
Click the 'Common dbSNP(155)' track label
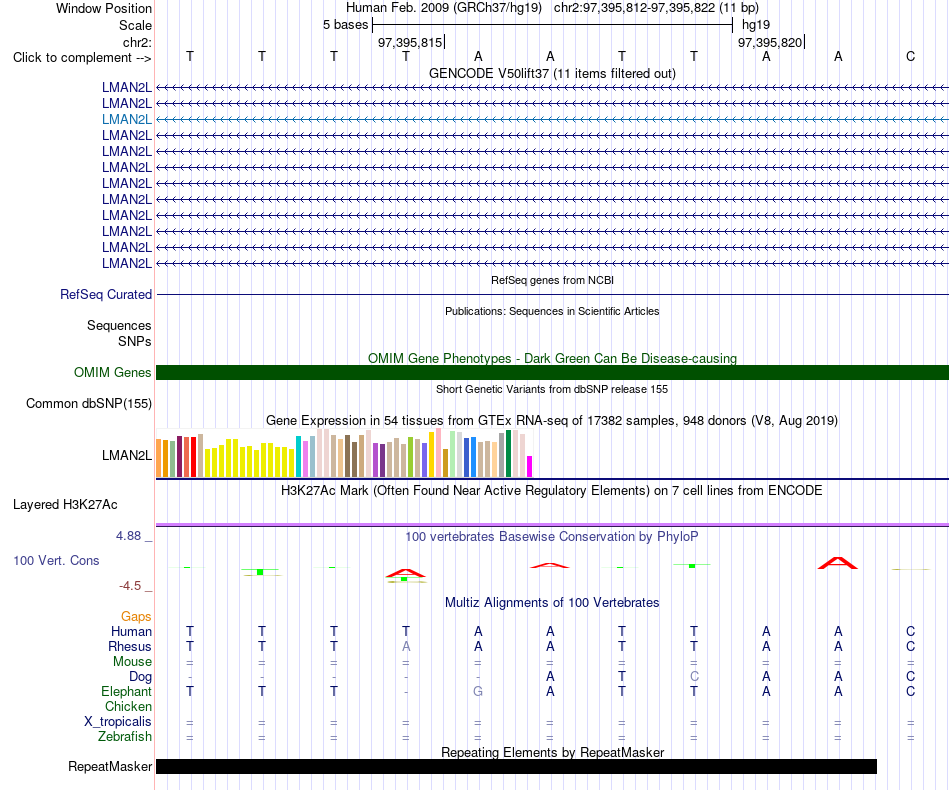point(88,403)
